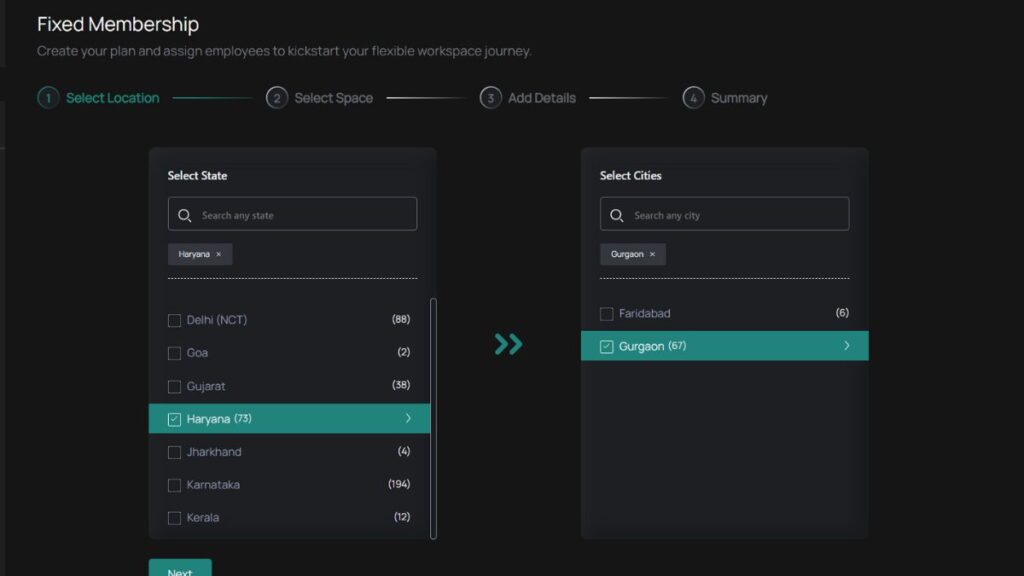This screenshot has height=576, width=1024.
Task: Focus the Search any city field
Action: click(x=725, y=214)
